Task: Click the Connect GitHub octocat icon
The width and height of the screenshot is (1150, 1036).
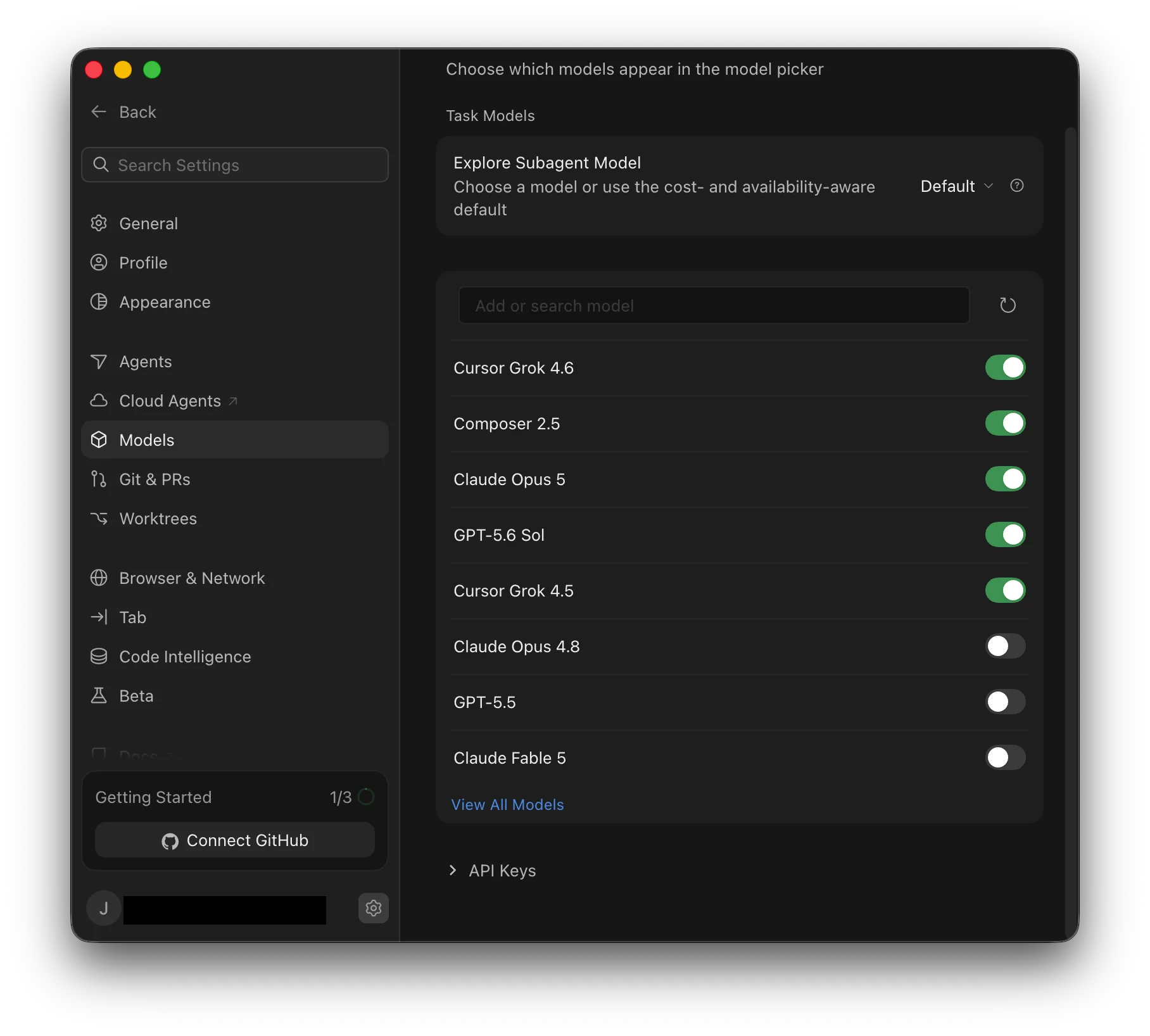Action: pos(170,841)
